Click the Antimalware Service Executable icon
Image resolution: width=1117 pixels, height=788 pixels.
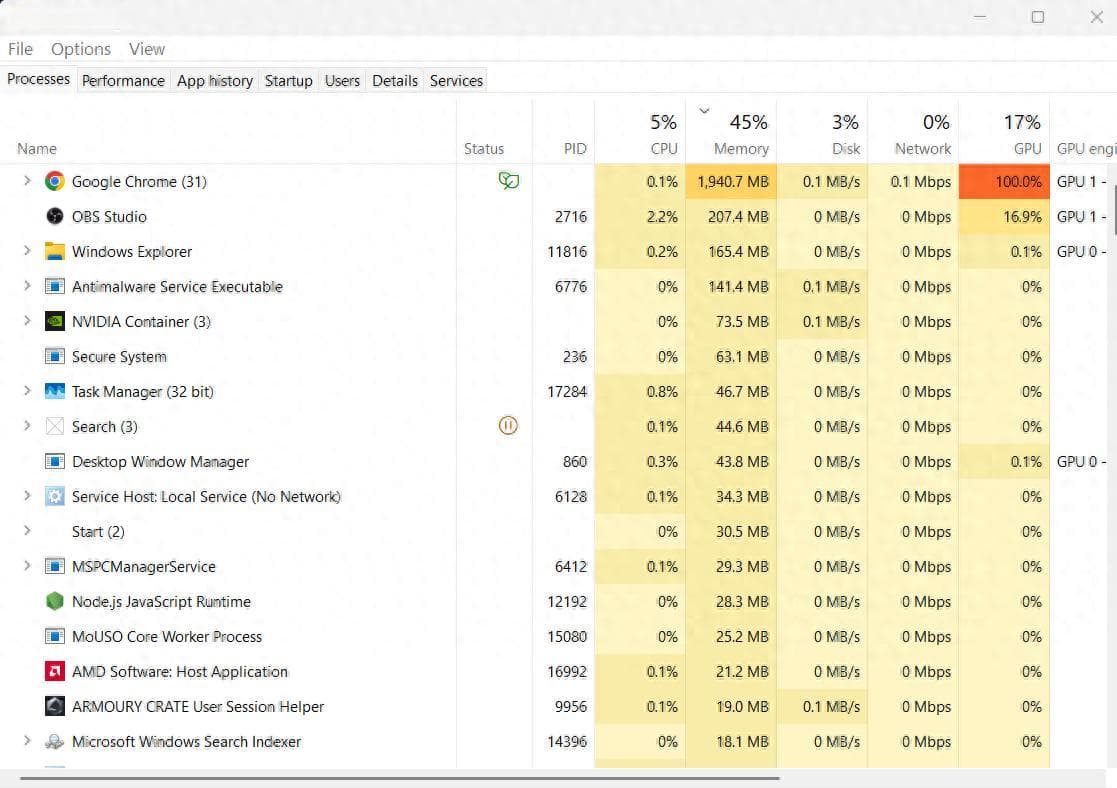tap(55, 286)
